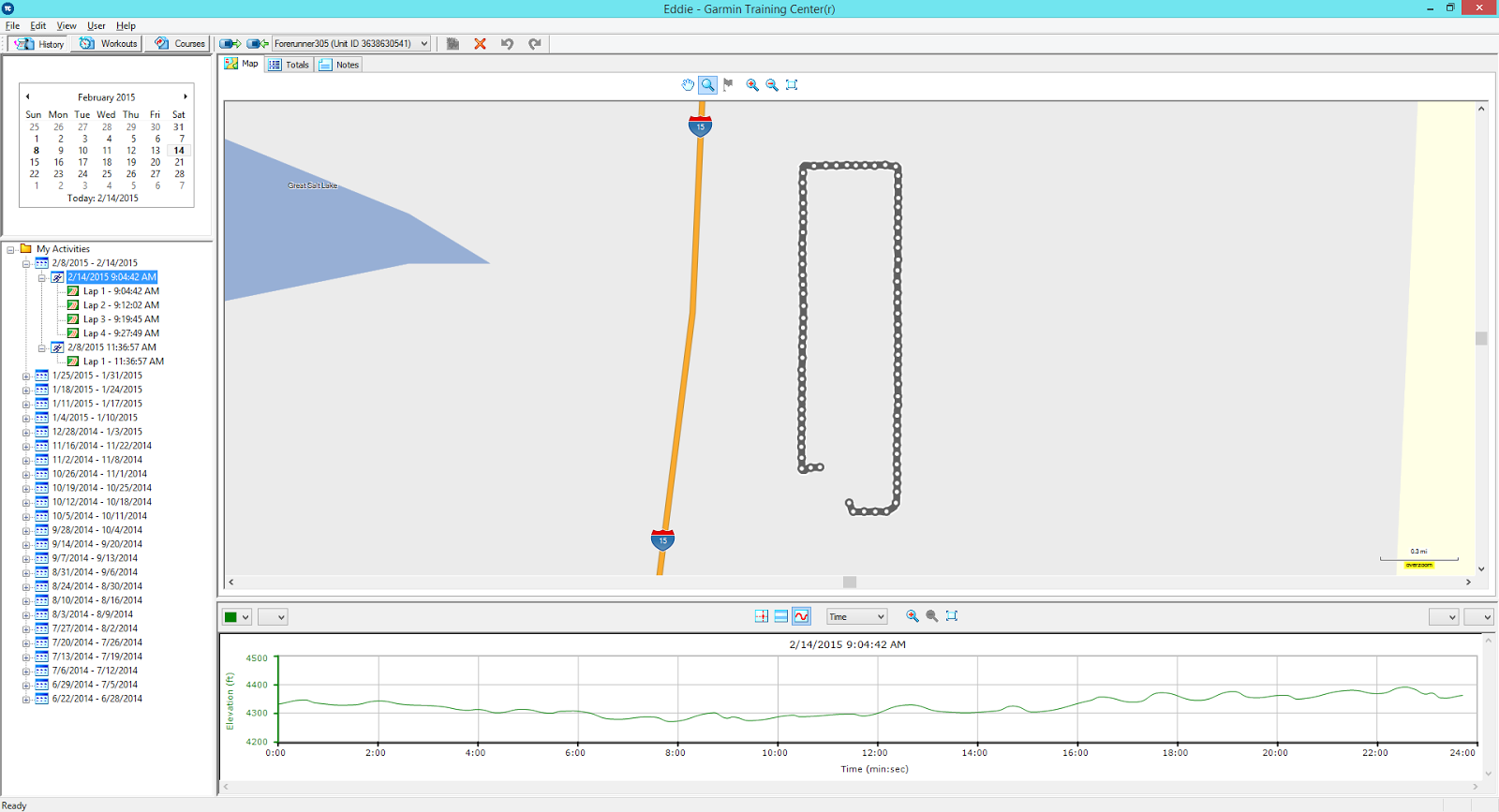Click the map horizontal scrollbar thumb
This screenshot has height=812, width=1499.
[850, 583]
